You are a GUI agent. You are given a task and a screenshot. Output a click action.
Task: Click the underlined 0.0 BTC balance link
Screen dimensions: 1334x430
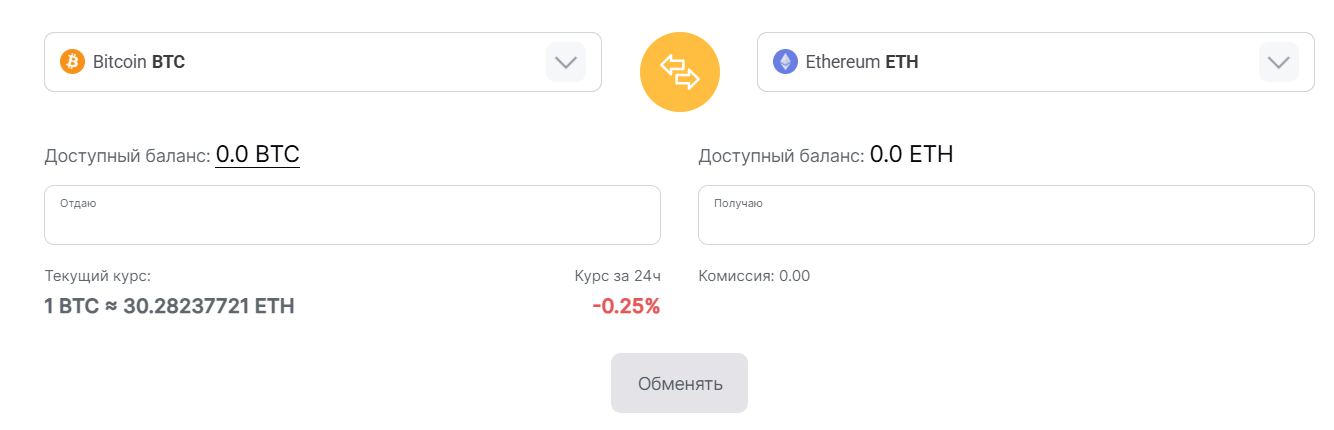click(x=258, y=155)
